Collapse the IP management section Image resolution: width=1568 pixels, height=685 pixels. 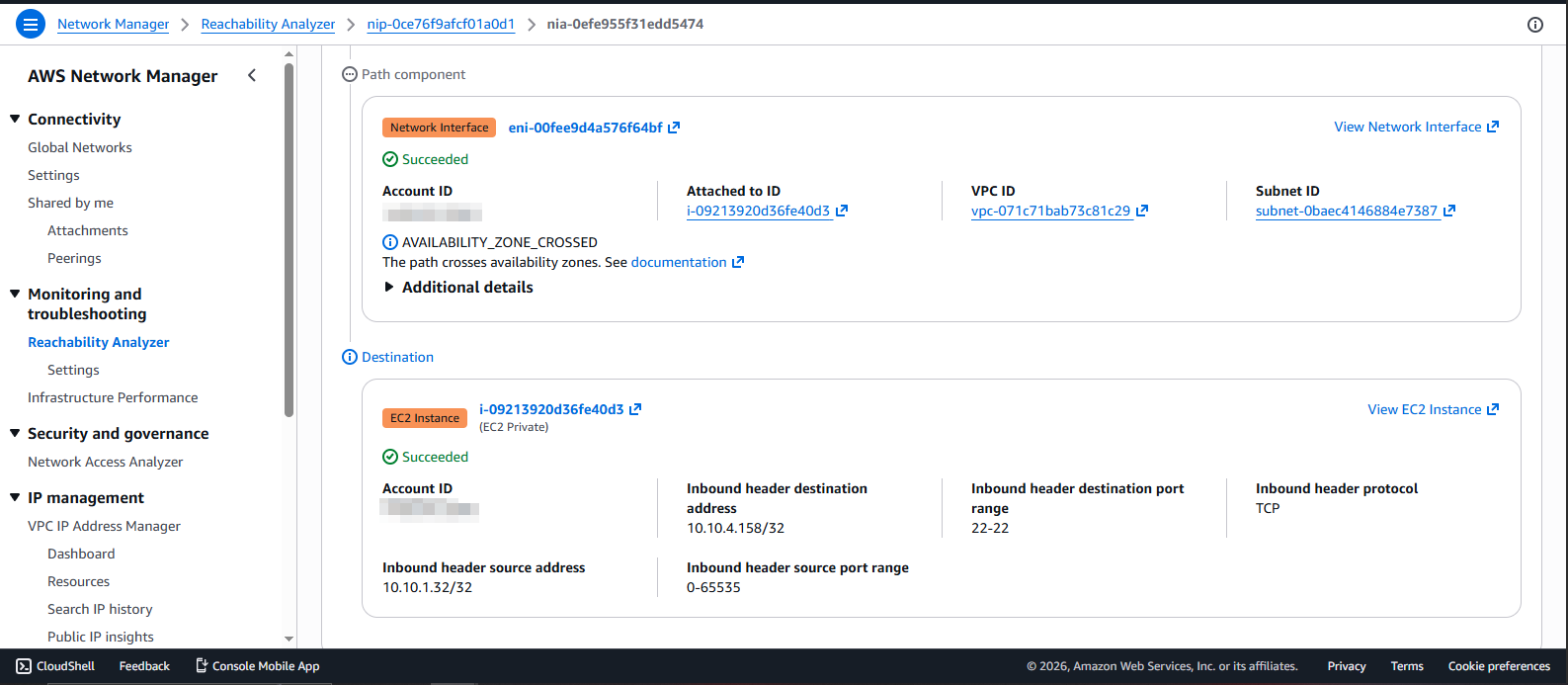click(15, 497)
